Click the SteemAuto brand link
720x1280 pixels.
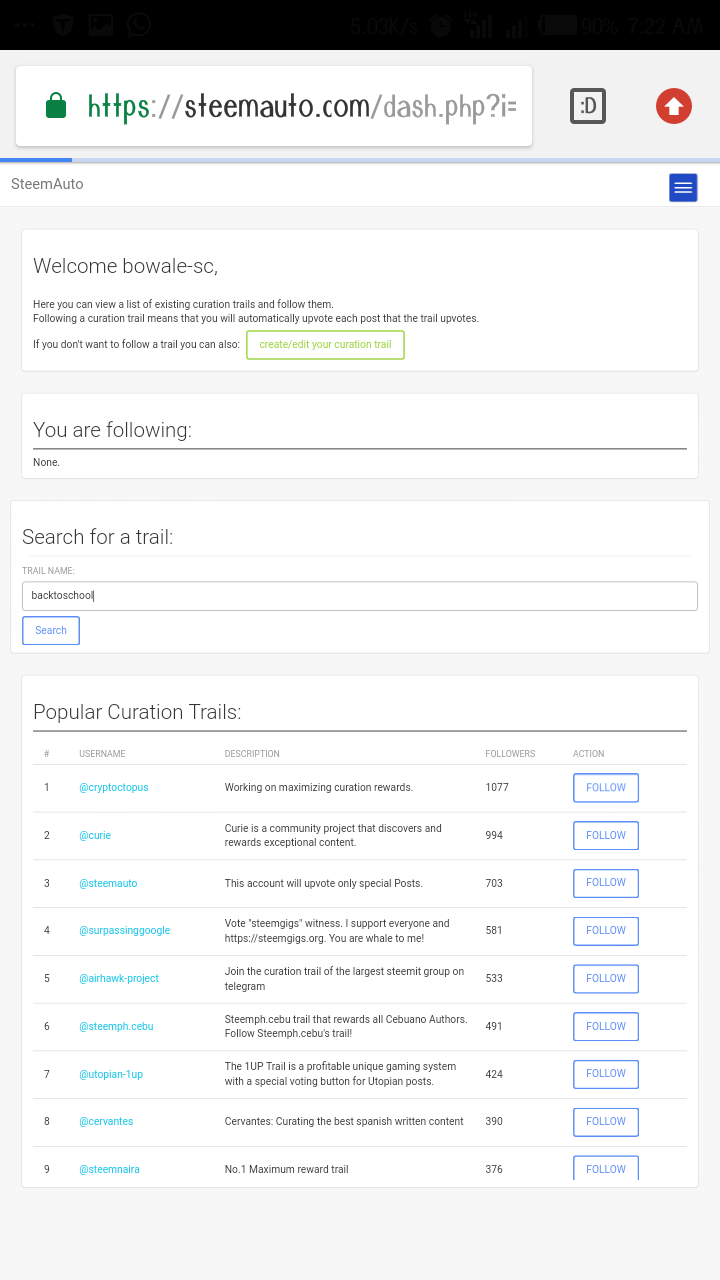point(47,184)
